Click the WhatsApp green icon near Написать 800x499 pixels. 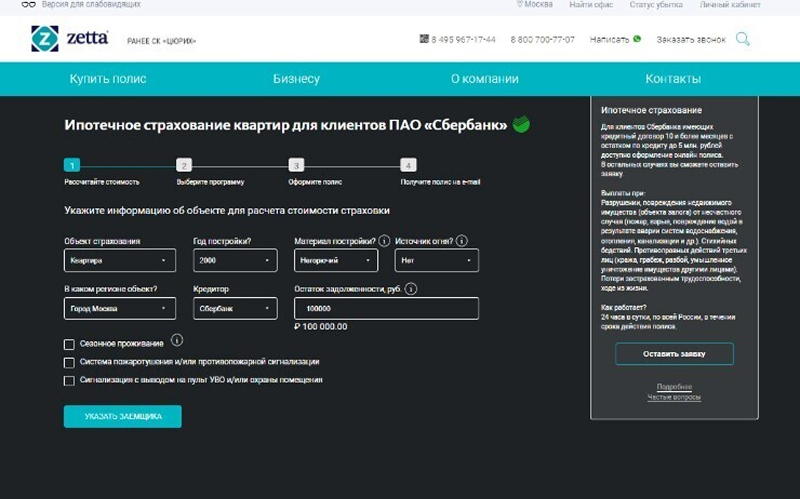click(x=637, y=39)
